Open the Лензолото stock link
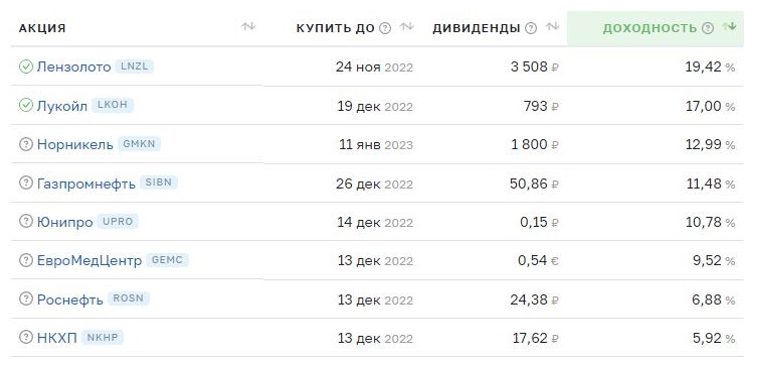 pos(74,66)
